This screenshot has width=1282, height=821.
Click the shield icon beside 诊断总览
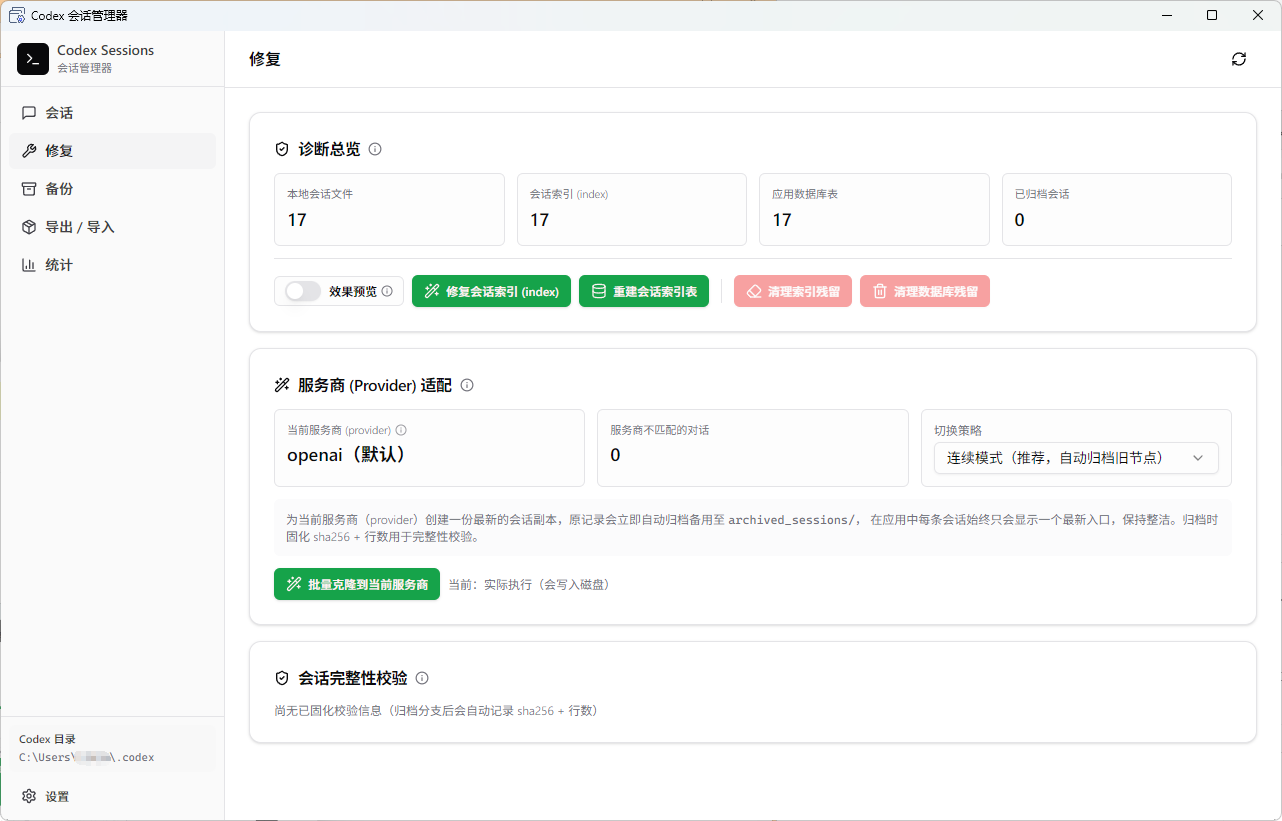[282, 149]
